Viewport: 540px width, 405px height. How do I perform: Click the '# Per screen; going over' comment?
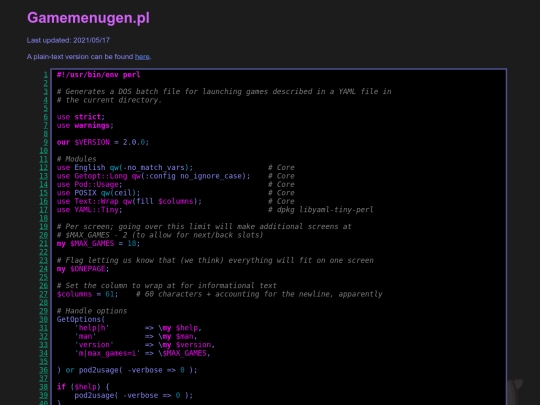pos(204,227)
